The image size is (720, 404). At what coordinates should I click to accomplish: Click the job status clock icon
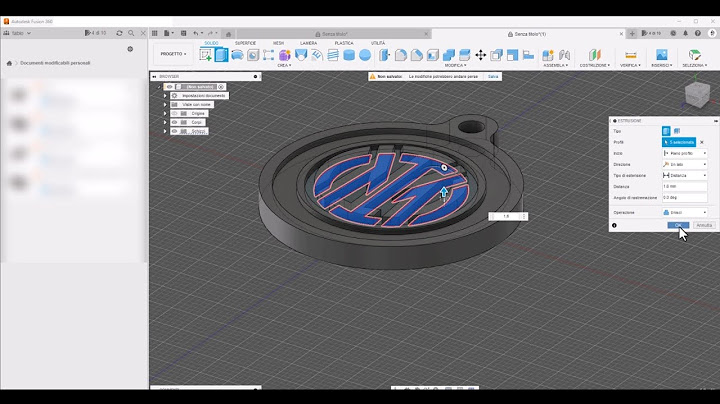[673, 33]
